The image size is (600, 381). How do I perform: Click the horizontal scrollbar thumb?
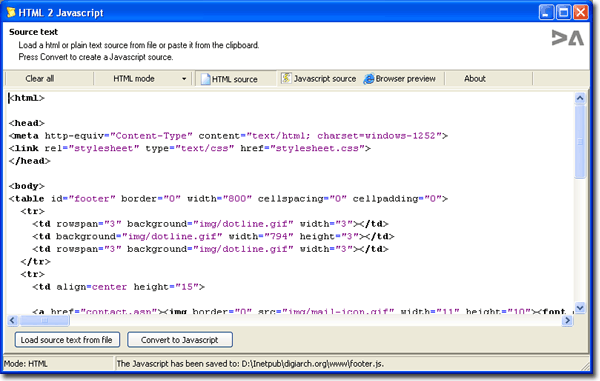44,320
